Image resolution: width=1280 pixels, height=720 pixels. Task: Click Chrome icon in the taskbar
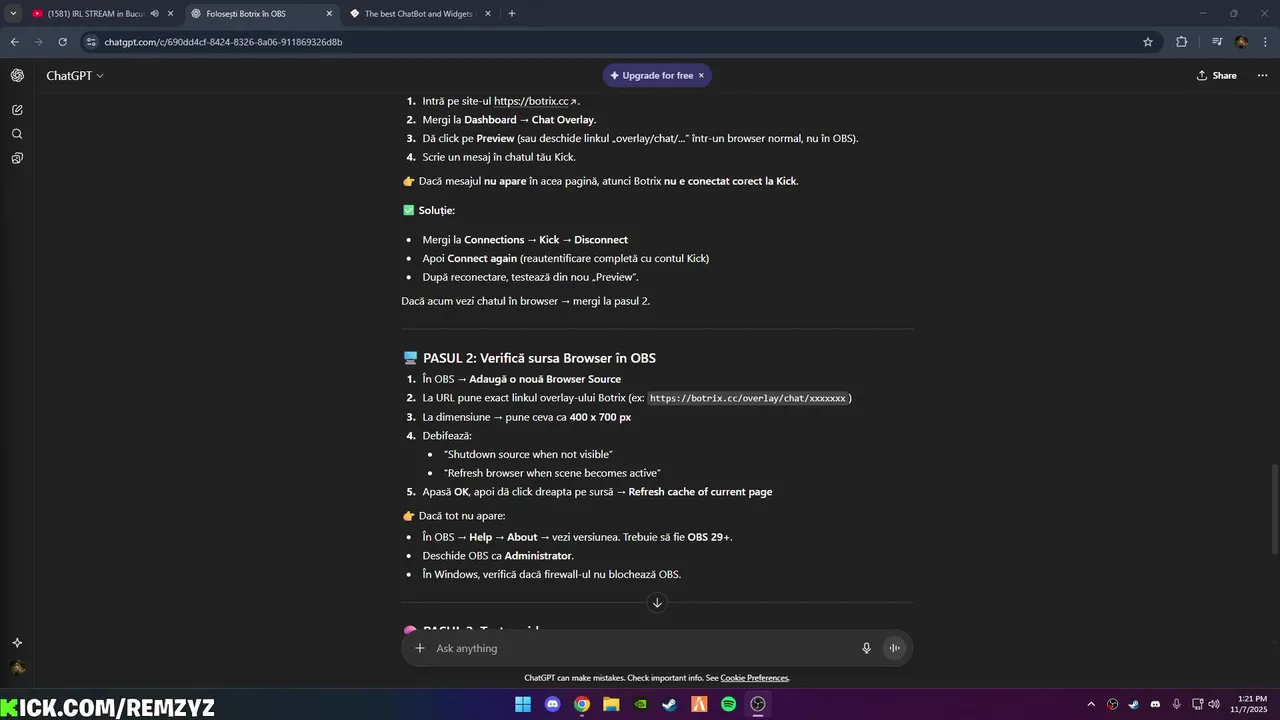(582, 704)
